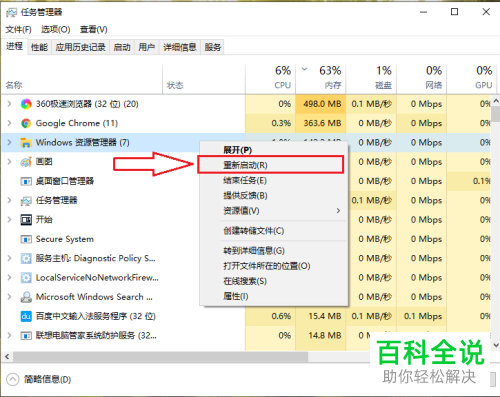
Task: Collapse view with 简略信息 arrow icon
Action: pos(13,379)
